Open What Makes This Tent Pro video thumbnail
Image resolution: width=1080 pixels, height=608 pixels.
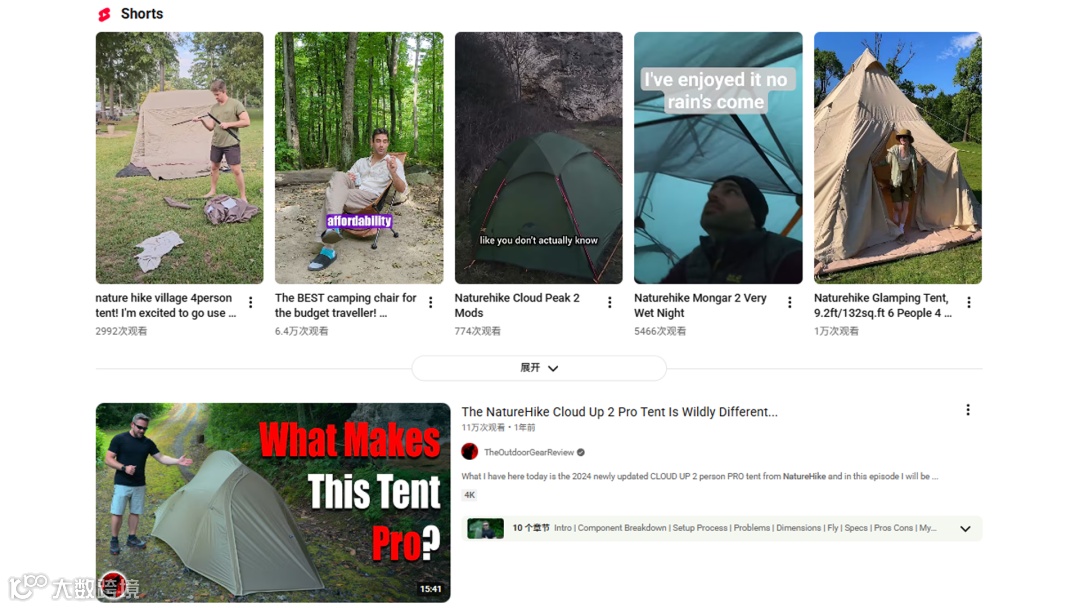click(273, 503)
